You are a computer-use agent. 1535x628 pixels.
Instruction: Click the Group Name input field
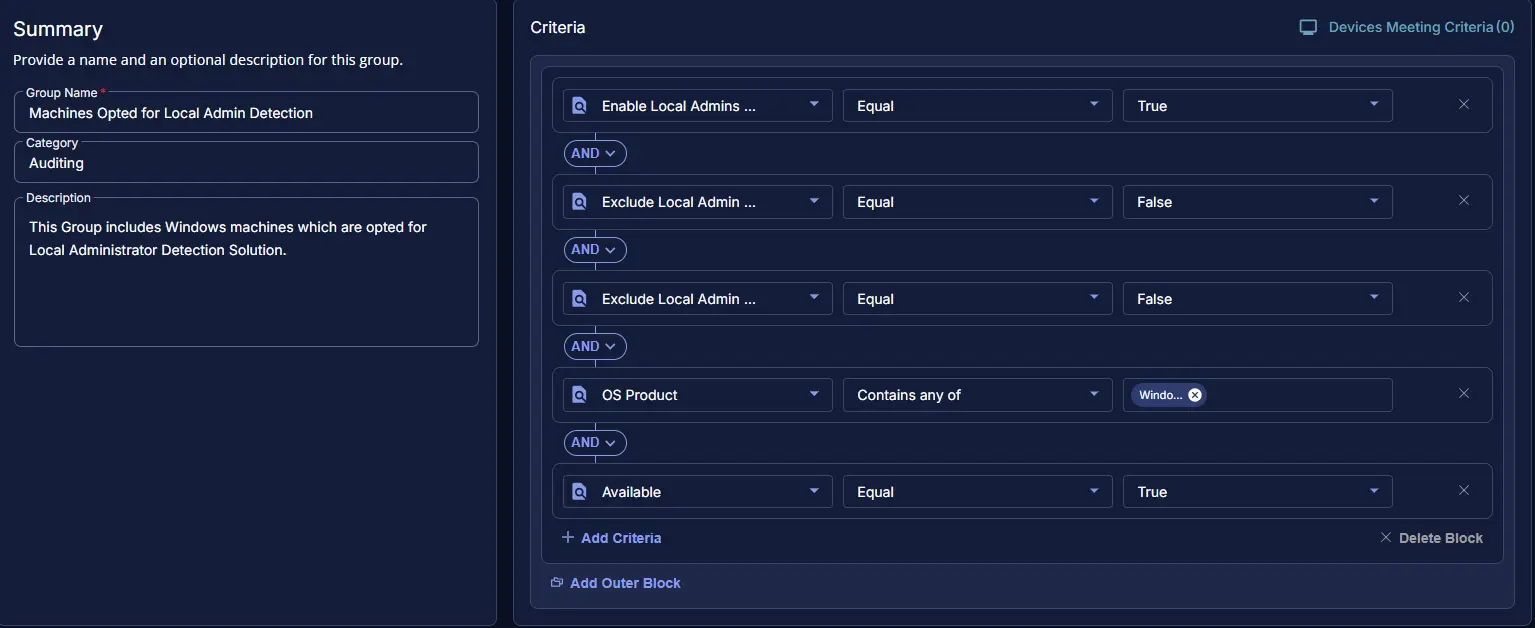[x=246, y=113]
